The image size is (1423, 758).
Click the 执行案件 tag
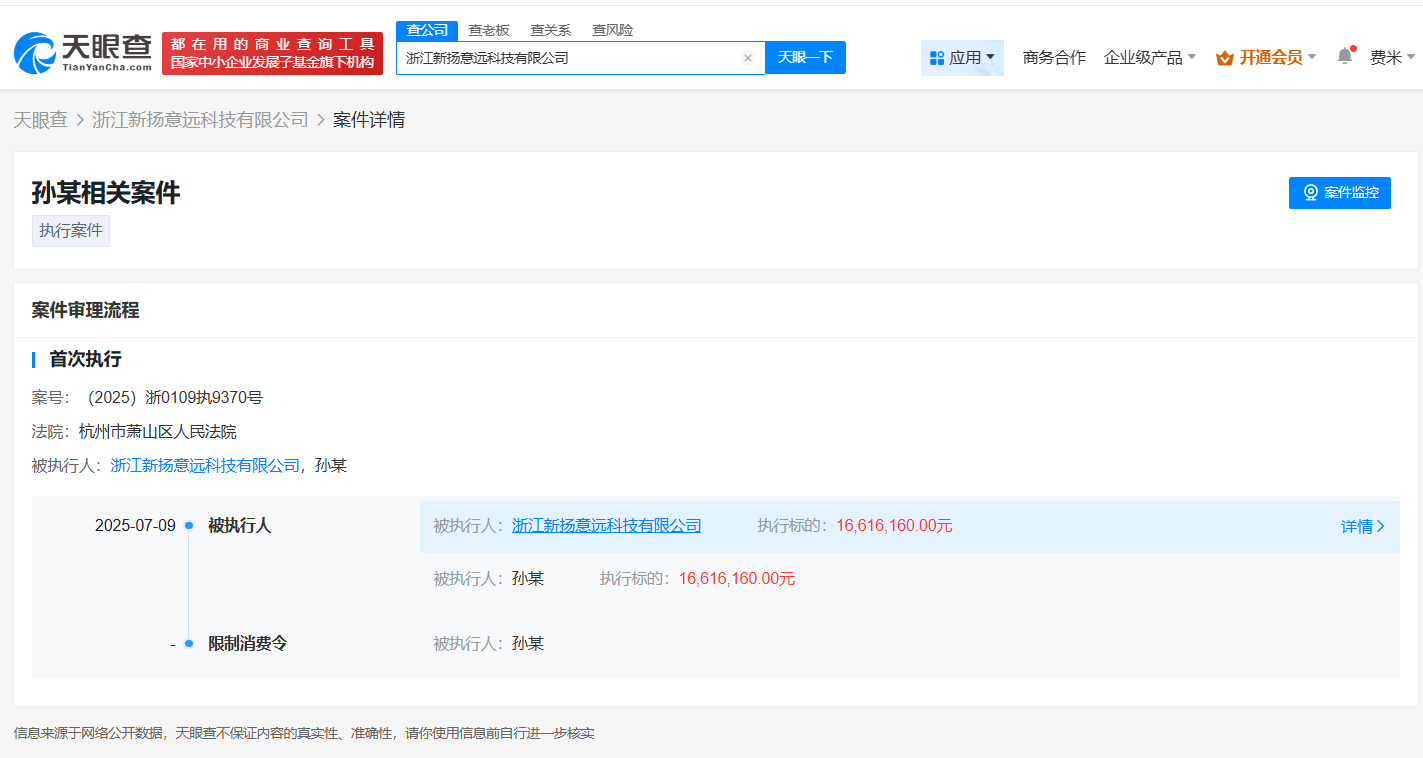point(71,231)
